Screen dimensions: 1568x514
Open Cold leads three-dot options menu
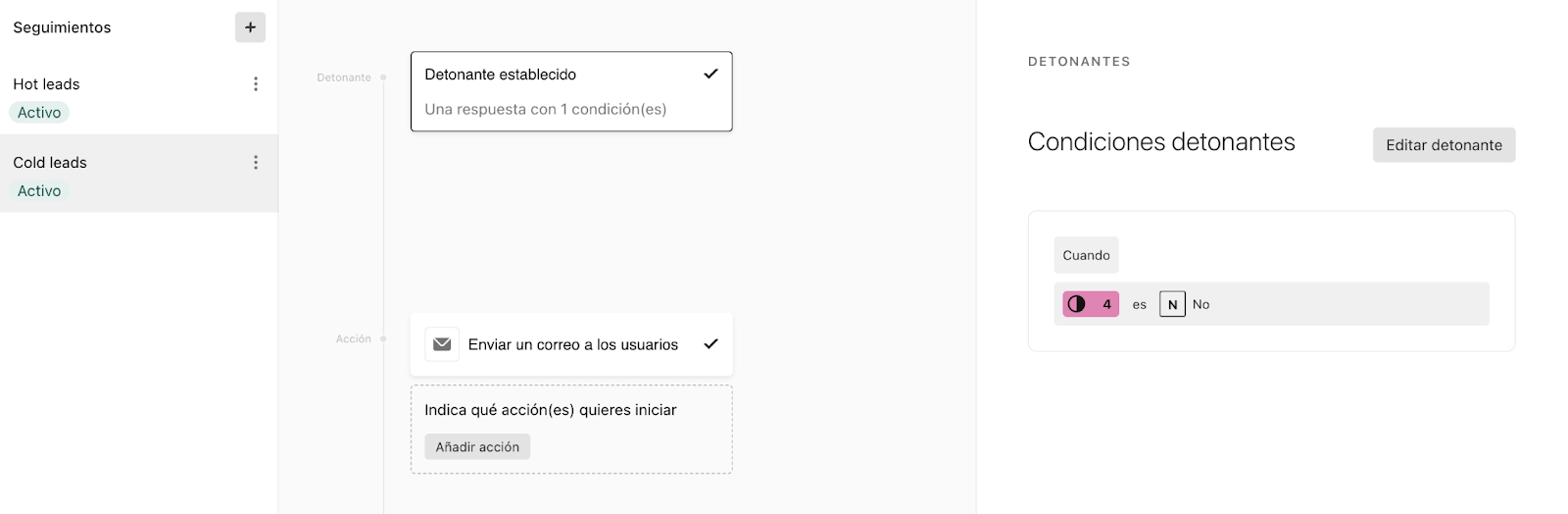click(x=256, y=163)
